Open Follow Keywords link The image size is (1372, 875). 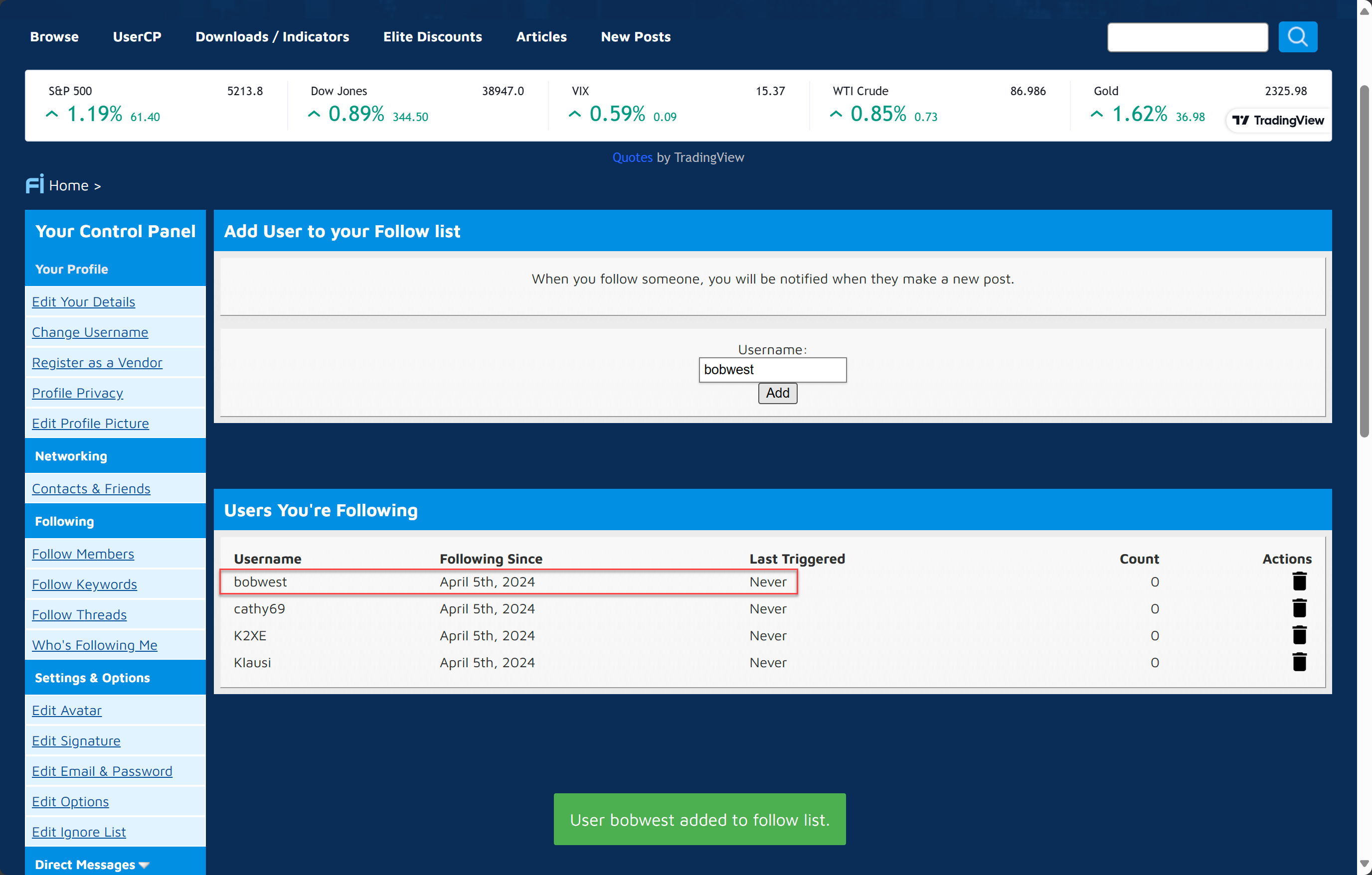click(x=84, y=584)
